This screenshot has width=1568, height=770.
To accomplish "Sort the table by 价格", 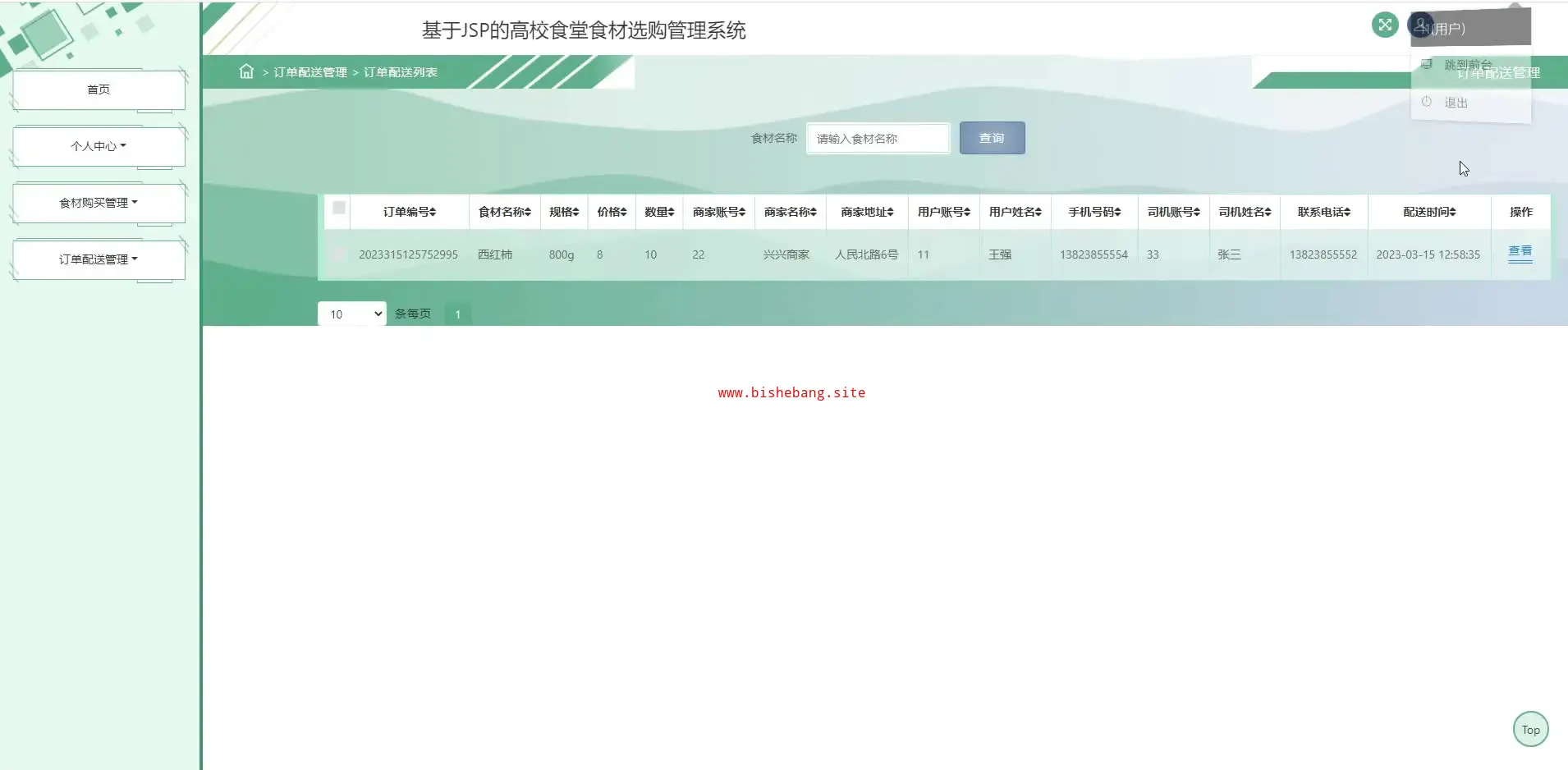I will pyautogui.click(x=612, y=212).
